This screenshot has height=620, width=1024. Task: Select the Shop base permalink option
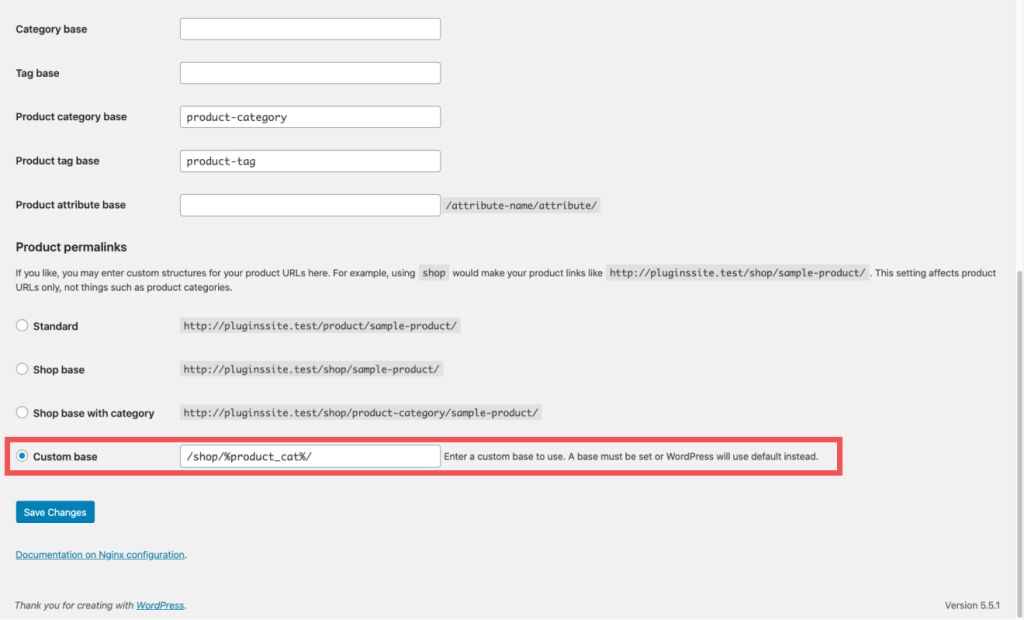(21, 369)
